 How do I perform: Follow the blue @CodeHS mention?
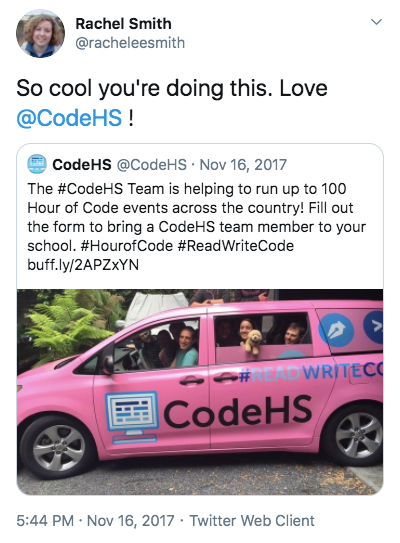[69, 118]
